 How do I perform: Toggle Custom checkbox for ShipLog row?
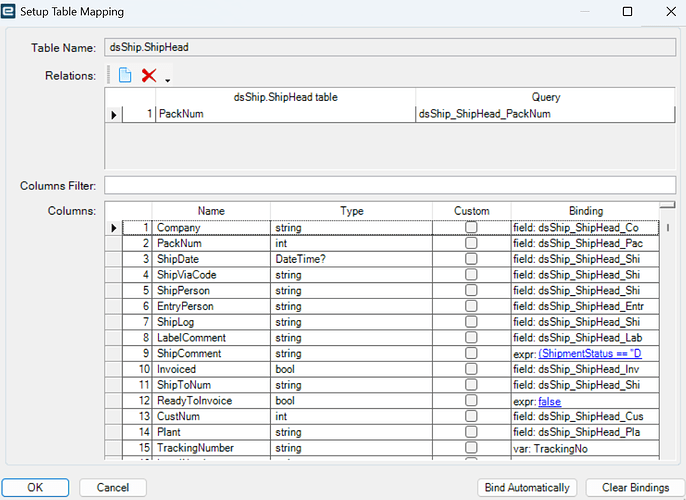(471, 322)
